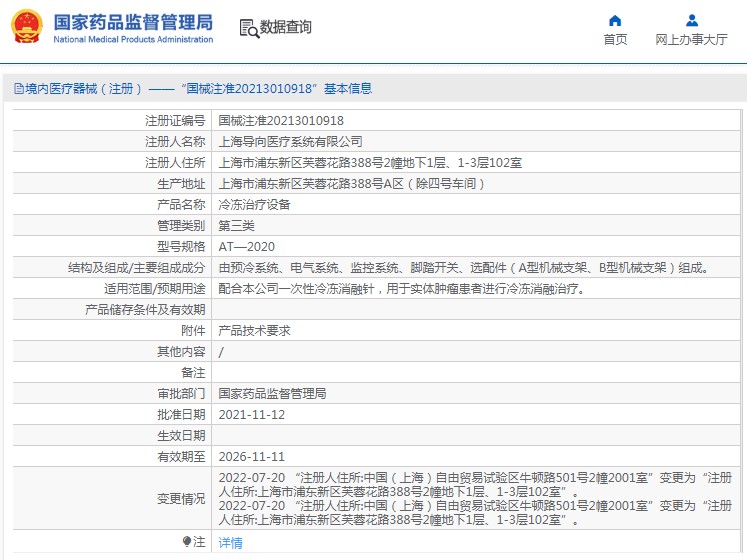This screenshot has height=560, width=747.
Task: Click the slash value in 其他内容 row
Action: (221, 352)
